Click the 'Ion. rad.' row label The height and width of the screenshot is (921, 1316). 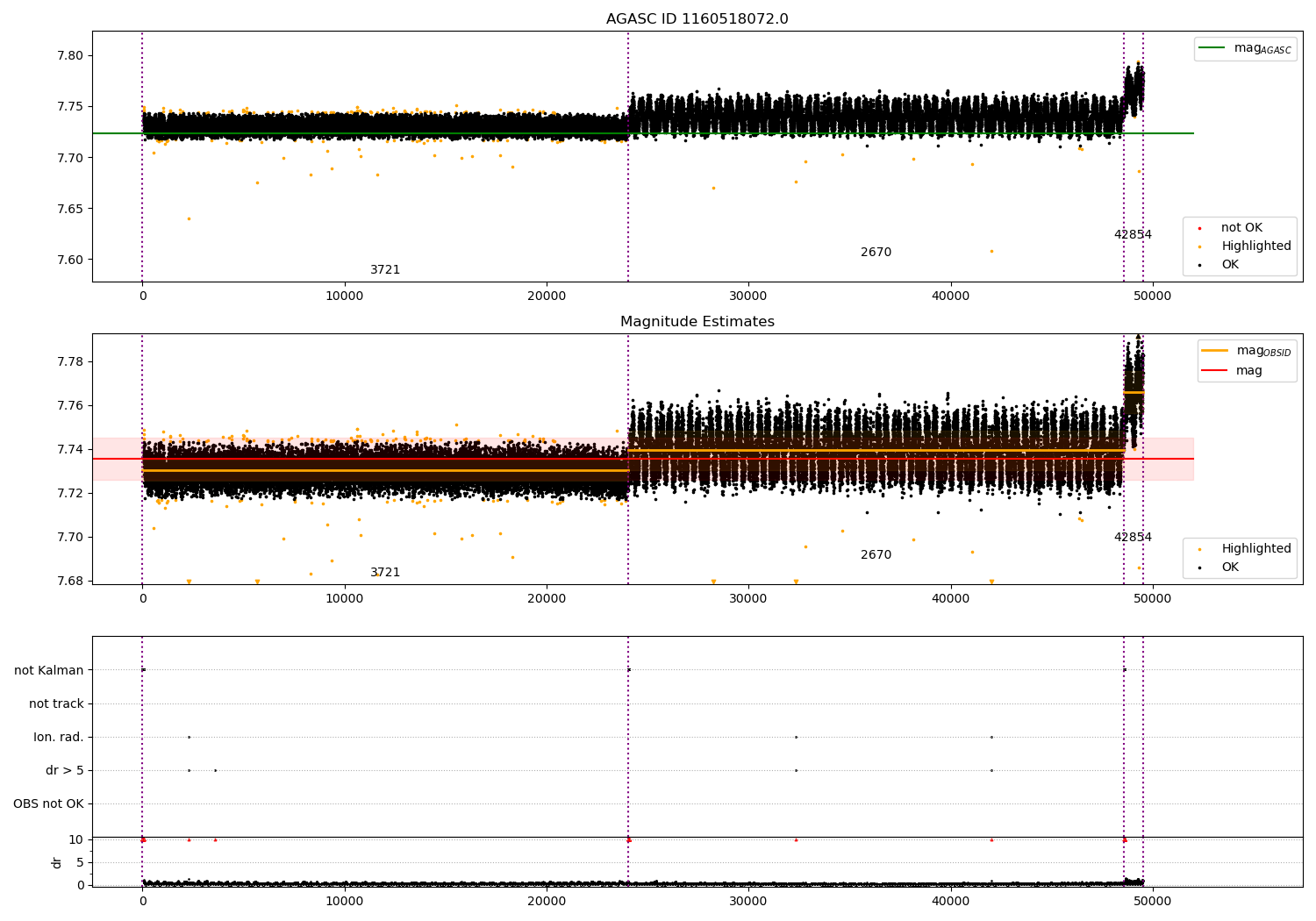coord(59,737)
